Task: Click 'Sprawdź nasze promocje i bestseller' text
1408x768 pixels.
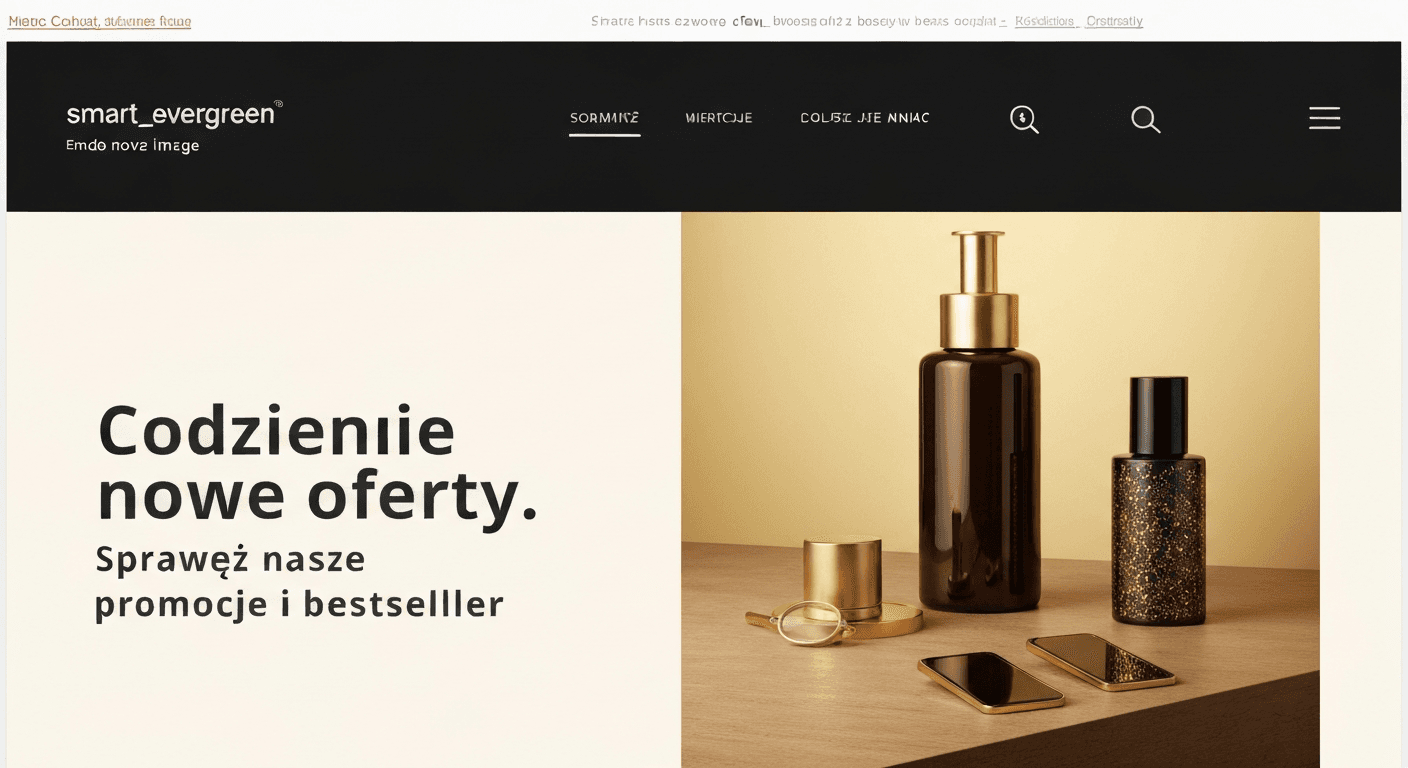Action: click(x=299, y=582)
